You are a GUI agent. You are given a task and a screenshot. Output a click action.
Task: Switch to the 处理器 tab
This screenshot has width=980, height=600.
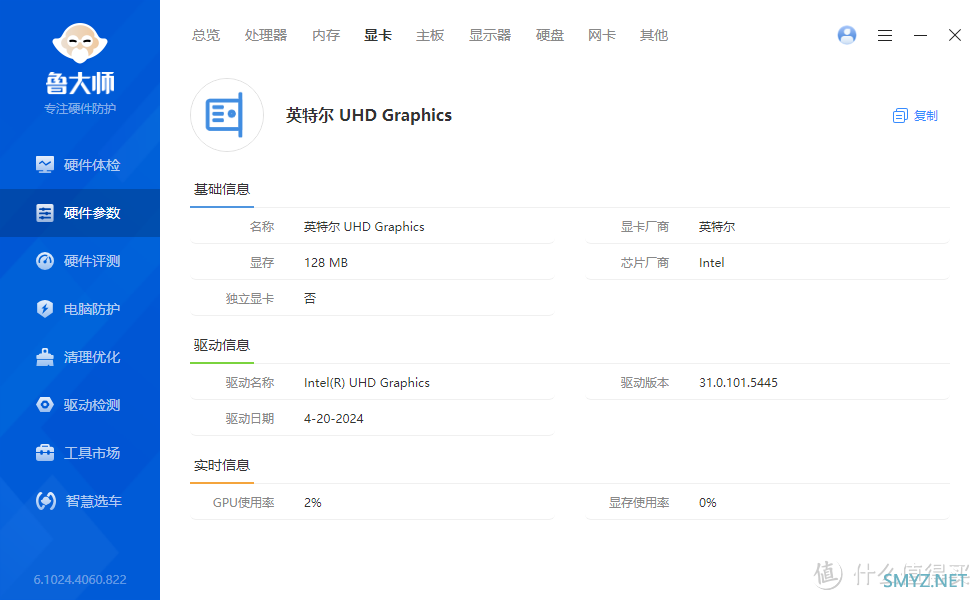click(266, 36)
